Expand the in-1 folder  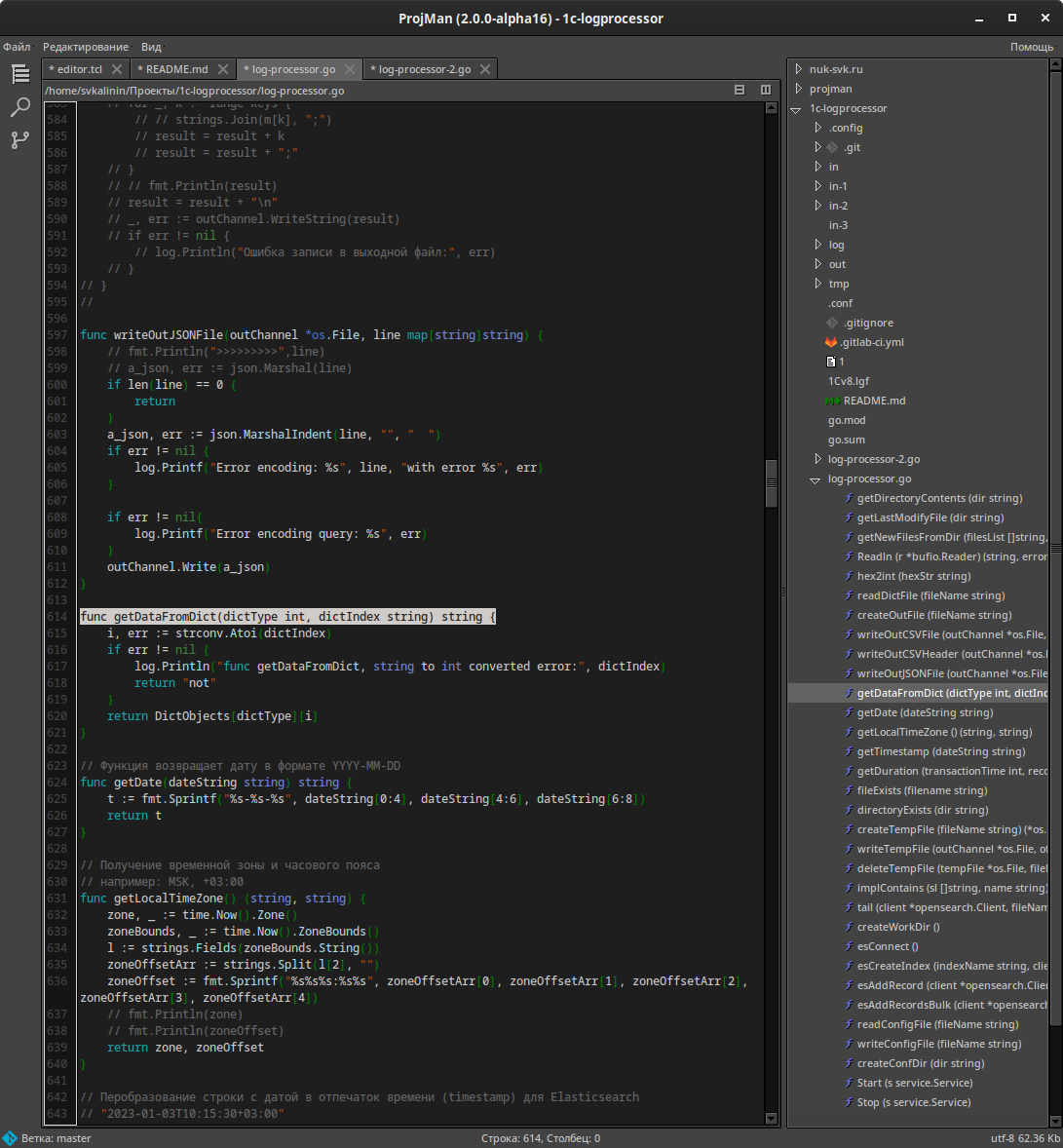tap(817, 186)
